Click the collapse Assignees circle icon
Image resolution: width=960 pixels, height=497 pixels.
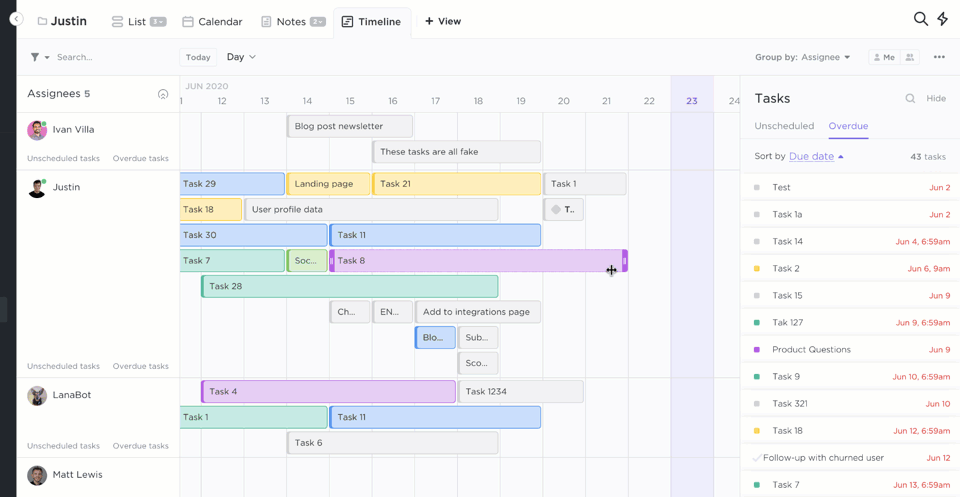click(x=163, y=94)
